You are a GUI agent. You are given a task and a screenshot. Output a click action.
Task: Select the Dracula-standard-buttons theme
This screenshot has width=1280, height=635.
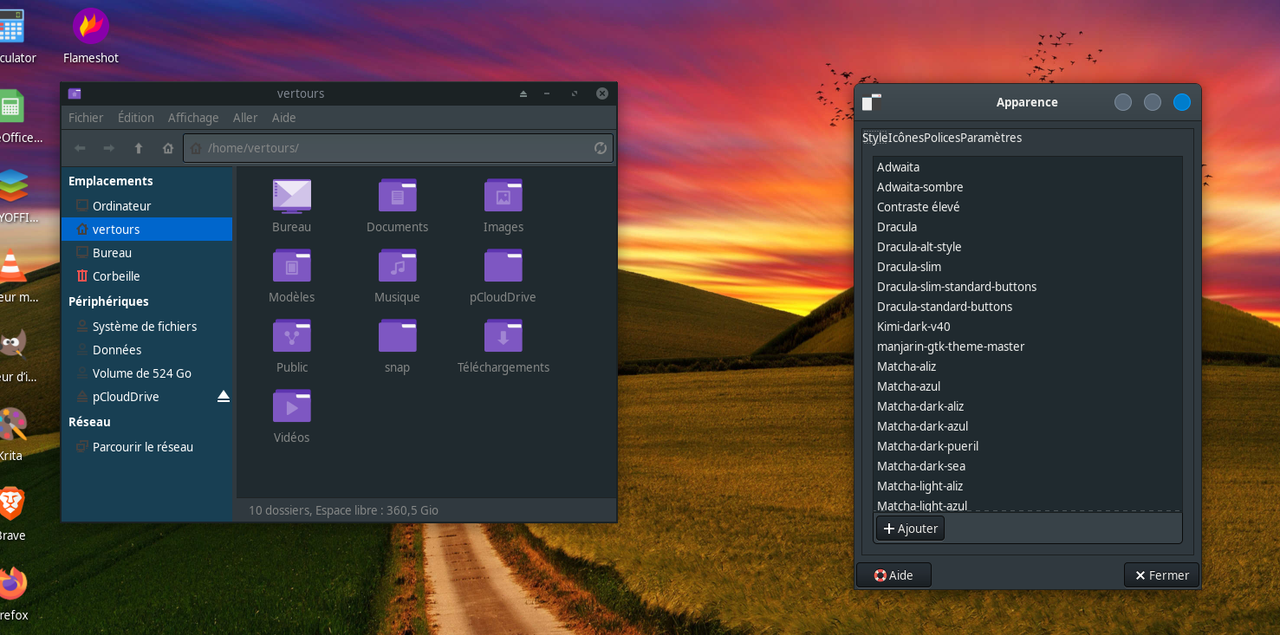click(1027, 307)
